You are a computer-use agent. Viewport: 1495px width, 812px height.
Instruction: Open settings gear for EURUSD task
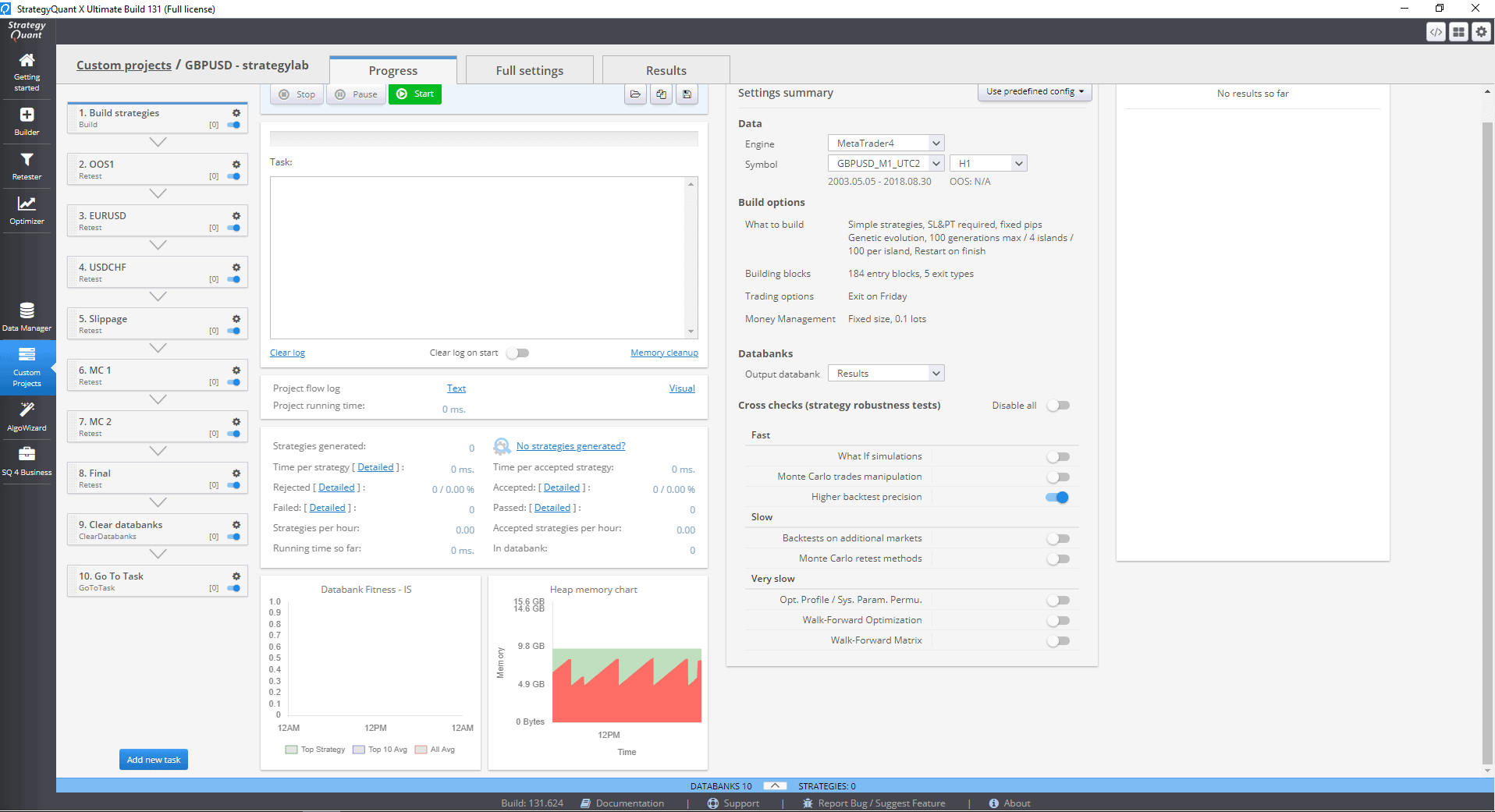[x=236, y=216]
